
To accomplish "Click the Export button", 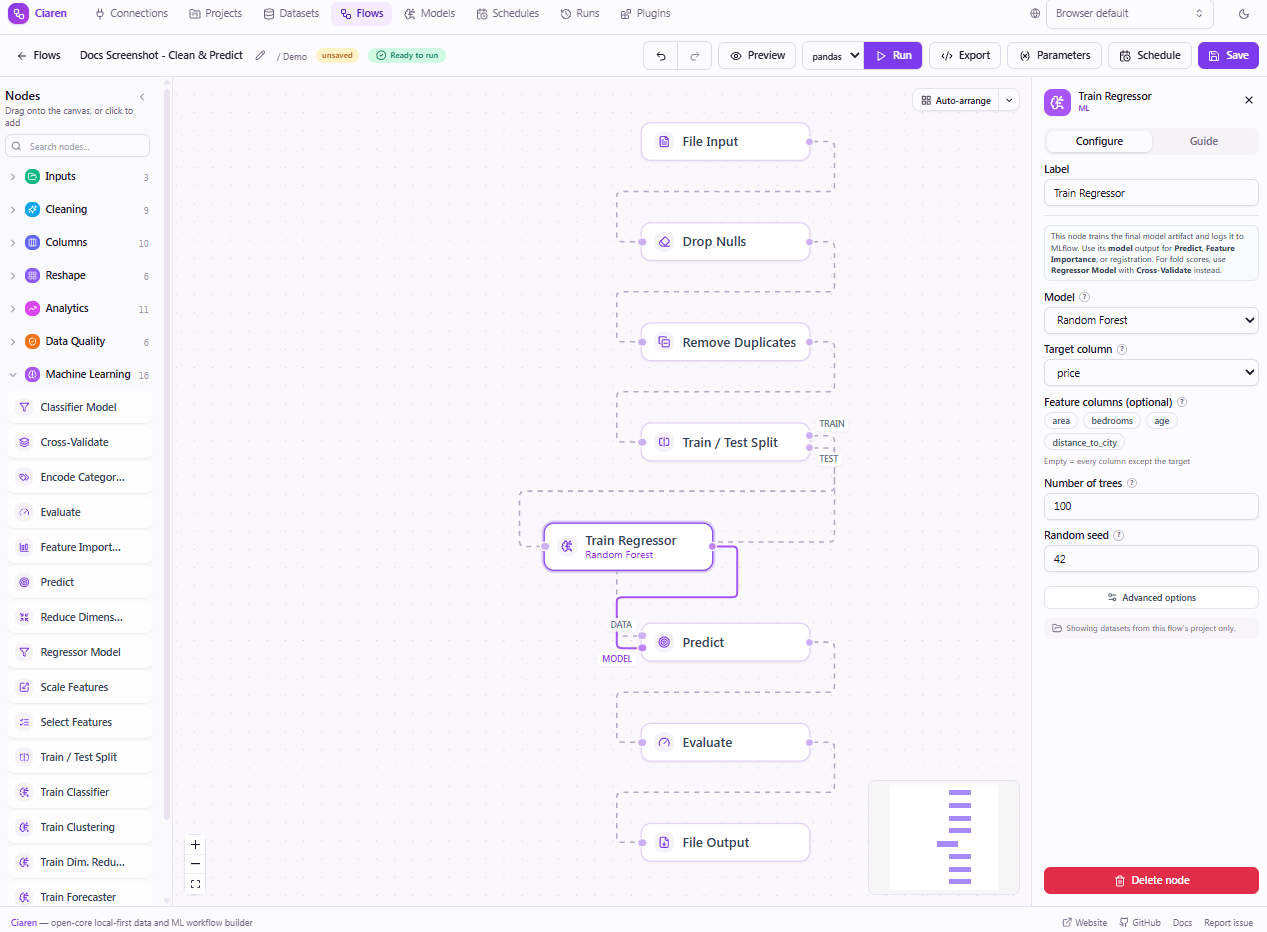I will pyautogui.click(x=965, y=56).
